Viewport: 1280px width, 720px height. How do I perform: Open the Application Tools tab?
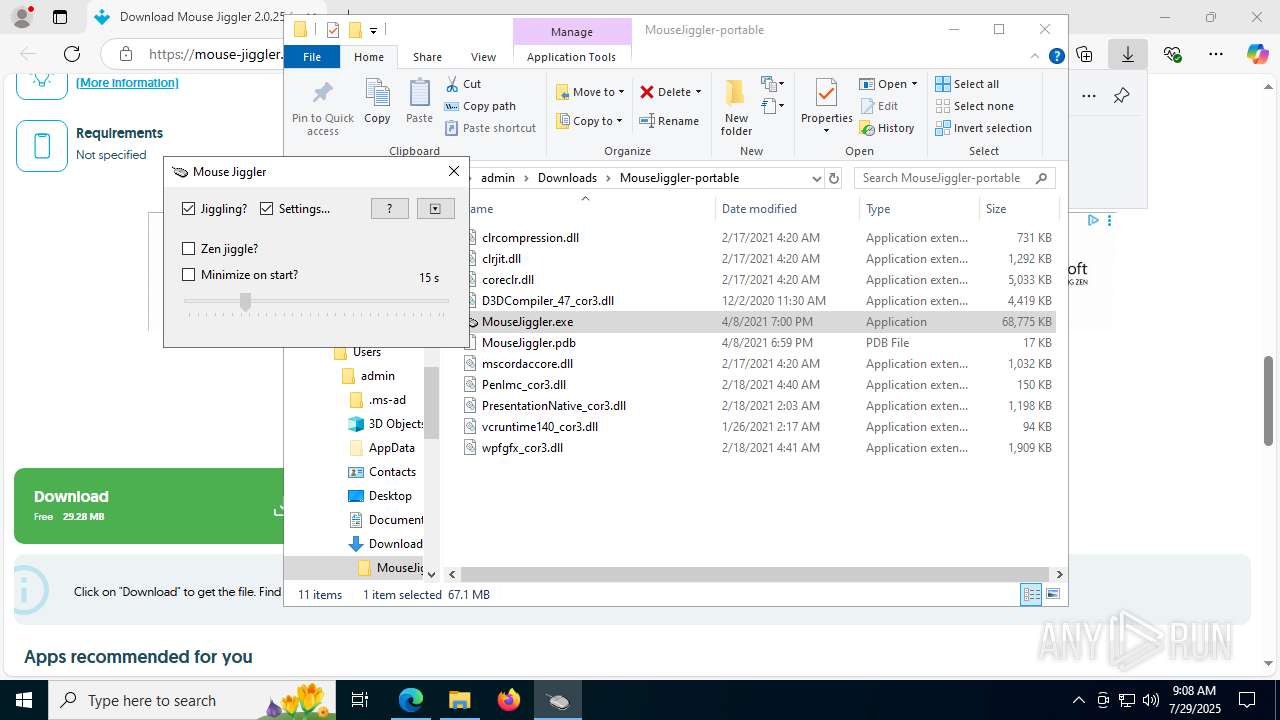[571, 57]
